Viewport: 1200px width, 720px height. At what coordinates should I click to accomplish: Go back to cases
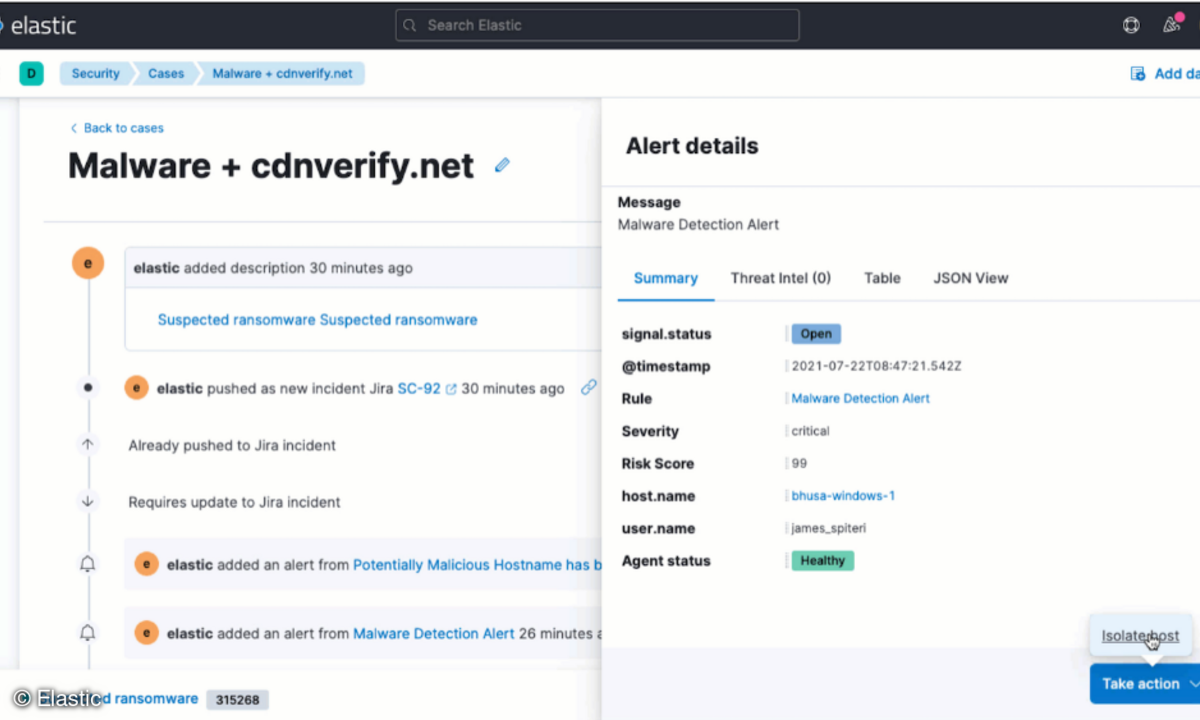117,128
